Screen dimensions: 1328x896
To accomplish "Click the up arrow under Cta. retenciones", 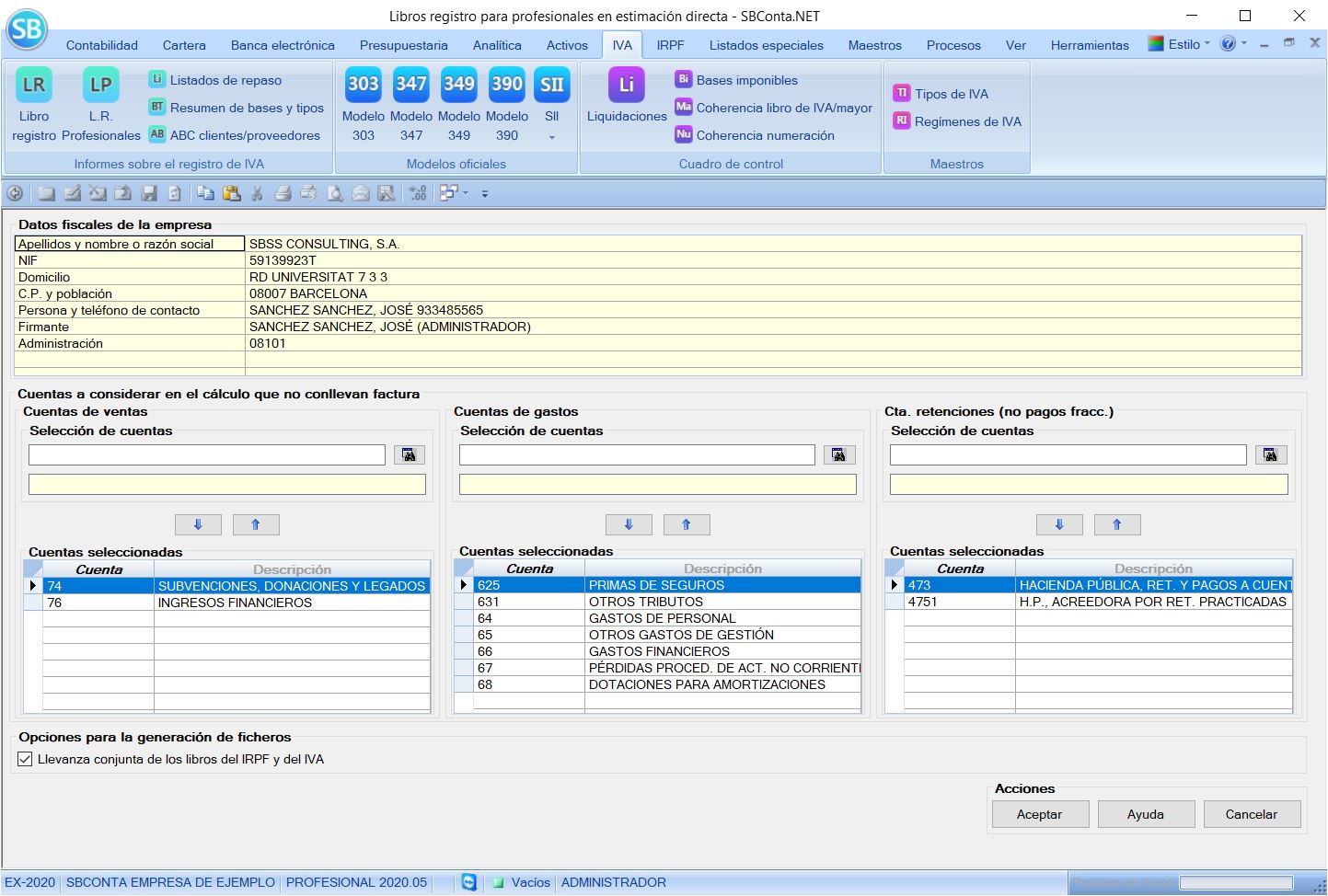I will (1117, 524).
